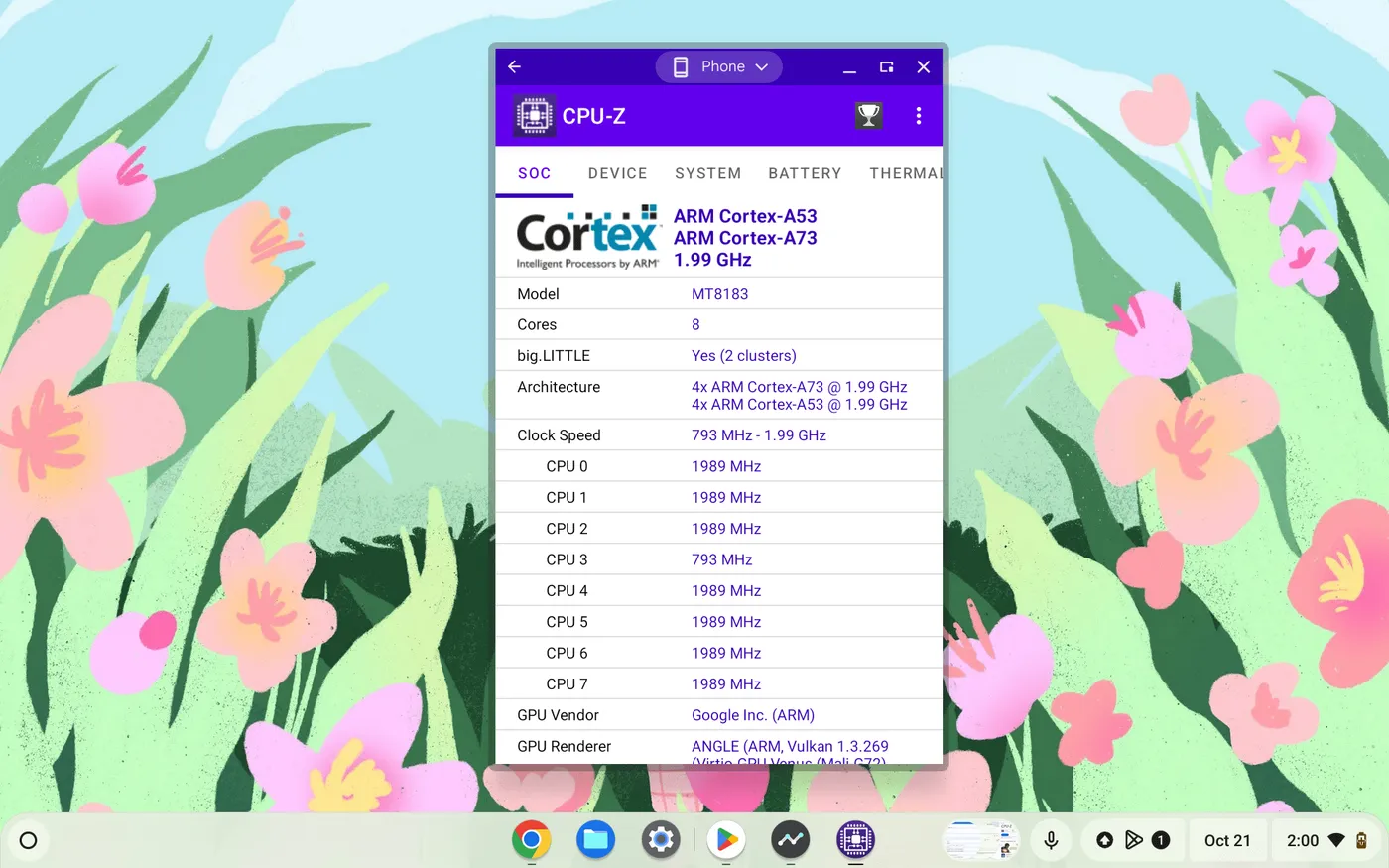
Task: Click the microphone dictation icon on shelf
Action: coord(1051,841)
